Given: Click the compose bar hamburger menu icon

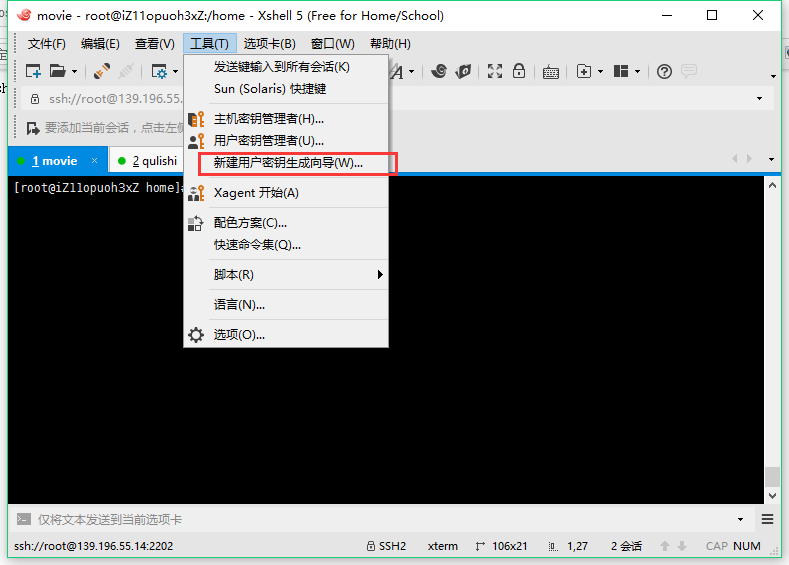Looking at the screenshot, I should tap(767, 519).
